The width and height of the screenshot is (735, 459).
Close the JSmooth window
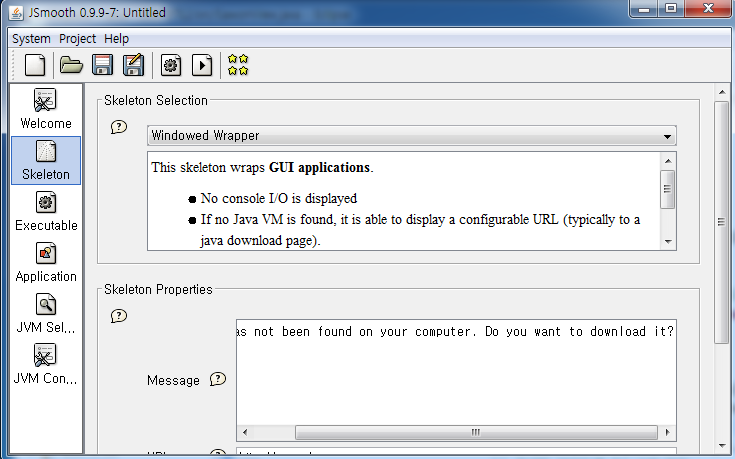tap(708, 8)
